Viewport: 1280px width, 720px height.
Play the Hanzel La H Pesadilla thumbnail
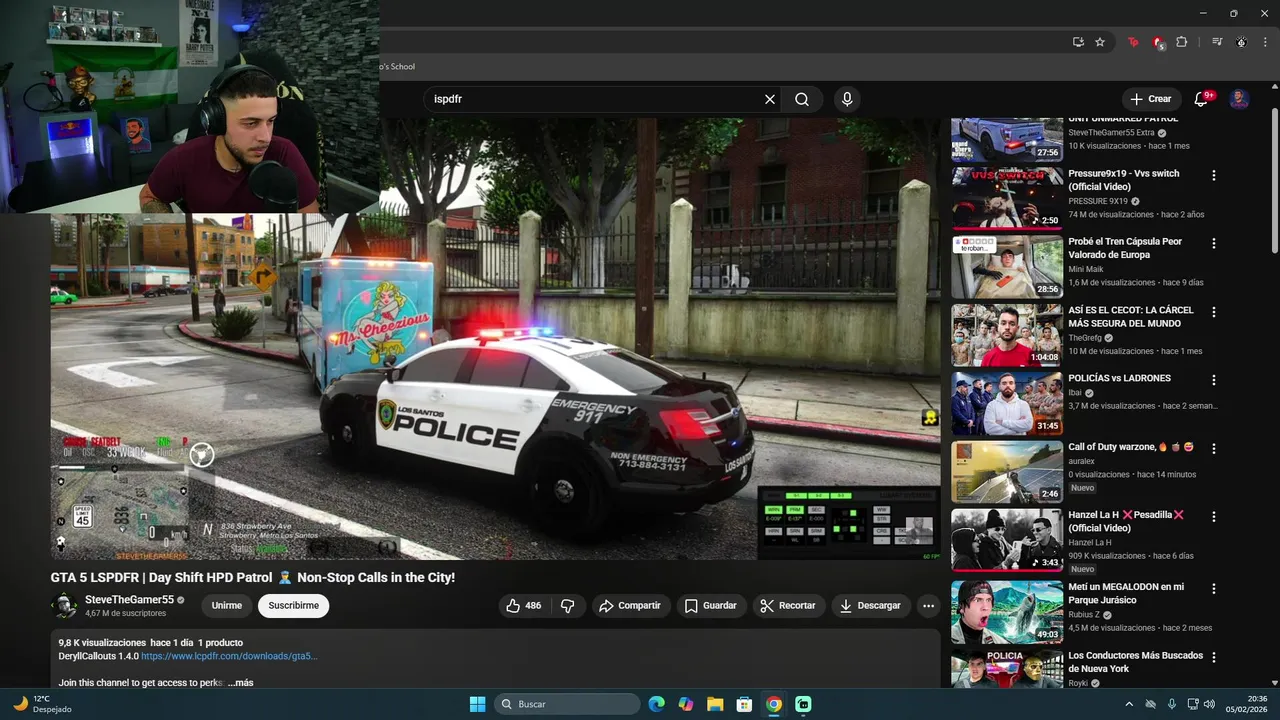(x=1007, y=540)
